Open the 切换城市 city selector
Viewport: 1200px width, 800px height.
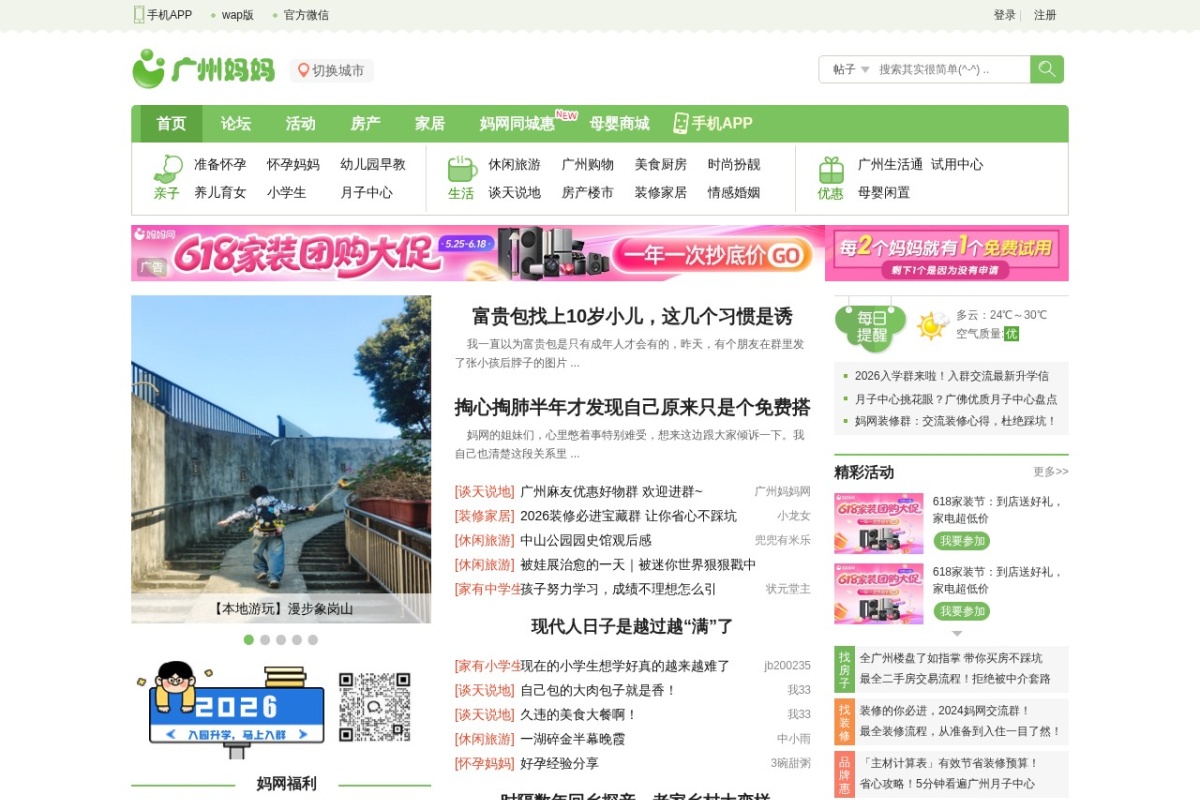click(331, 70)
